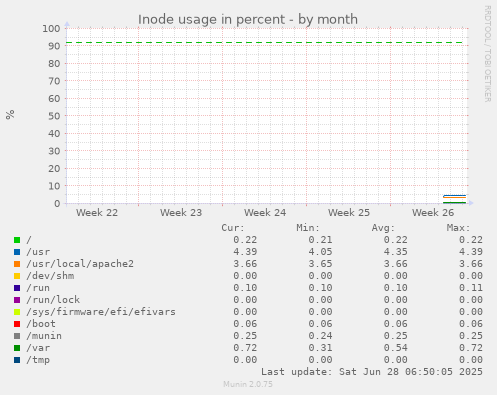The height and width of the screenshot is (395, 497).
Task: Select the /usr/local/apache2 legend label
Action: (80, 264)
